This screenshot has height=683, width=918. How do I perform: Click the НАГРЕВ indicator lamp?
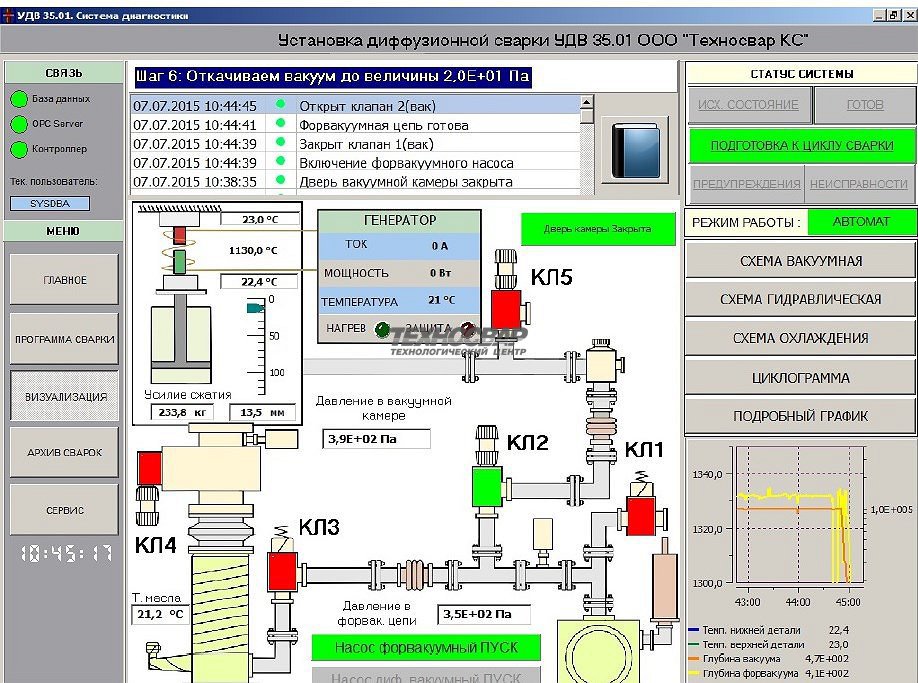click(382, 330)
